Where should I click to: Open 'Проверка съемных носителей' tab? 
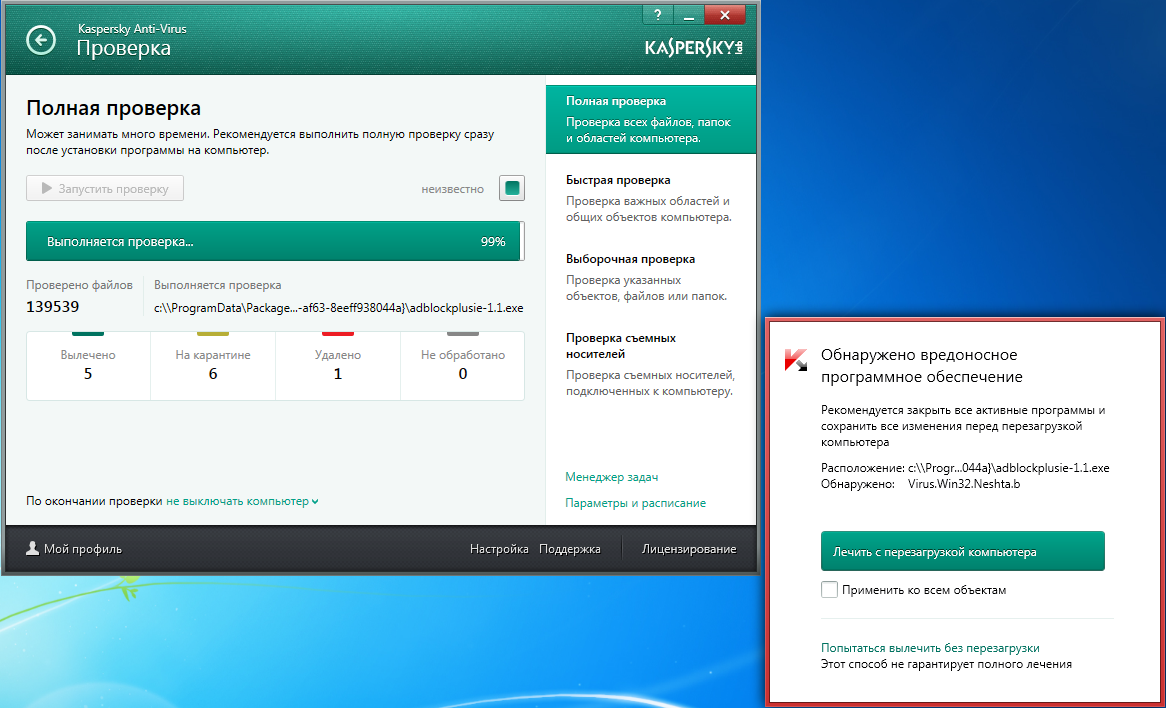coord(651,364)
